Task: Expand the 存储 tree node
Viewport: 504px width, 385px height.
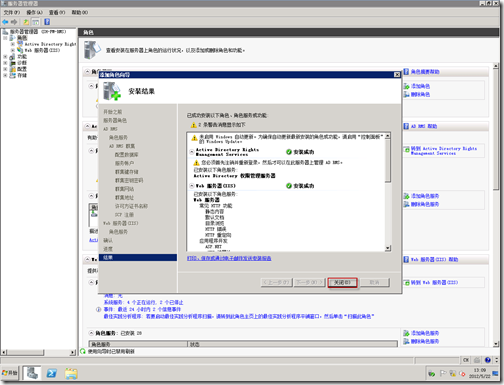Action: (5, 75)
